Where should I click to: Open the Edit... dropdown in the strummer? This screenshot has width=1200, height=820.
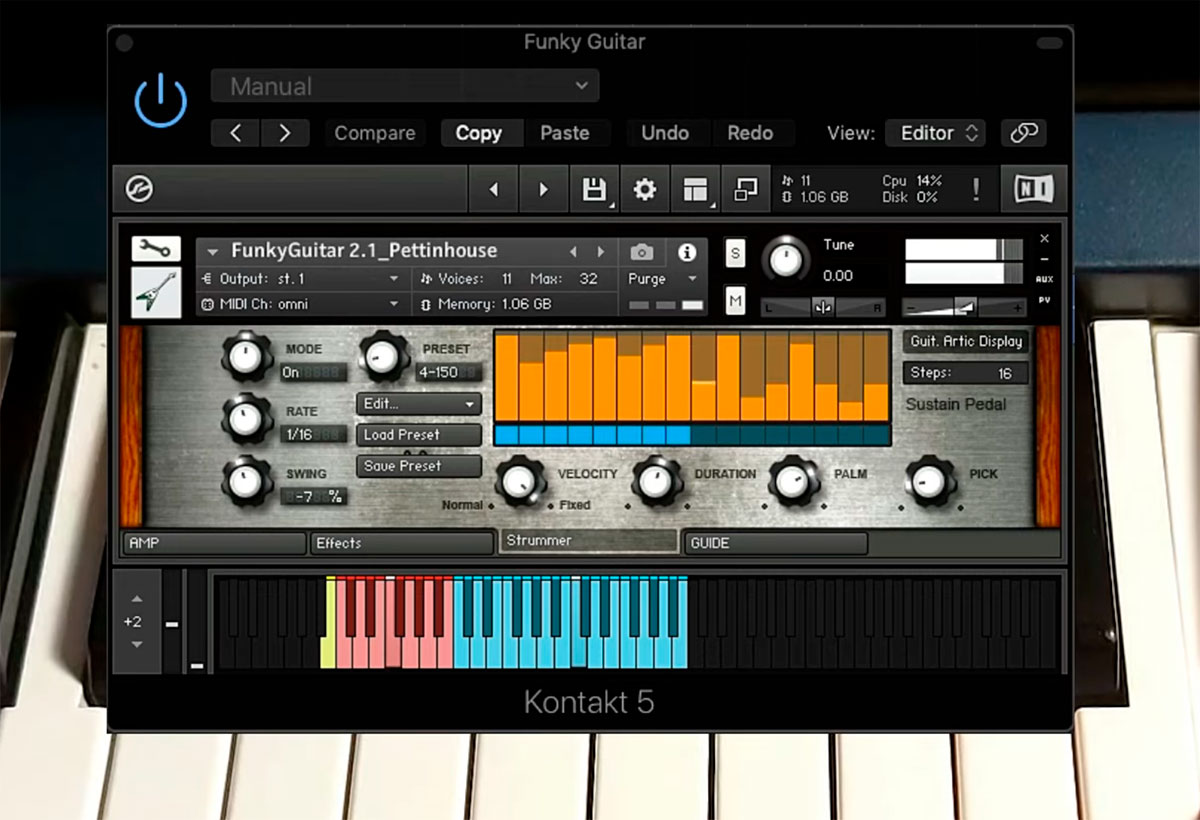pyautogui.click(x=419, y=404)
